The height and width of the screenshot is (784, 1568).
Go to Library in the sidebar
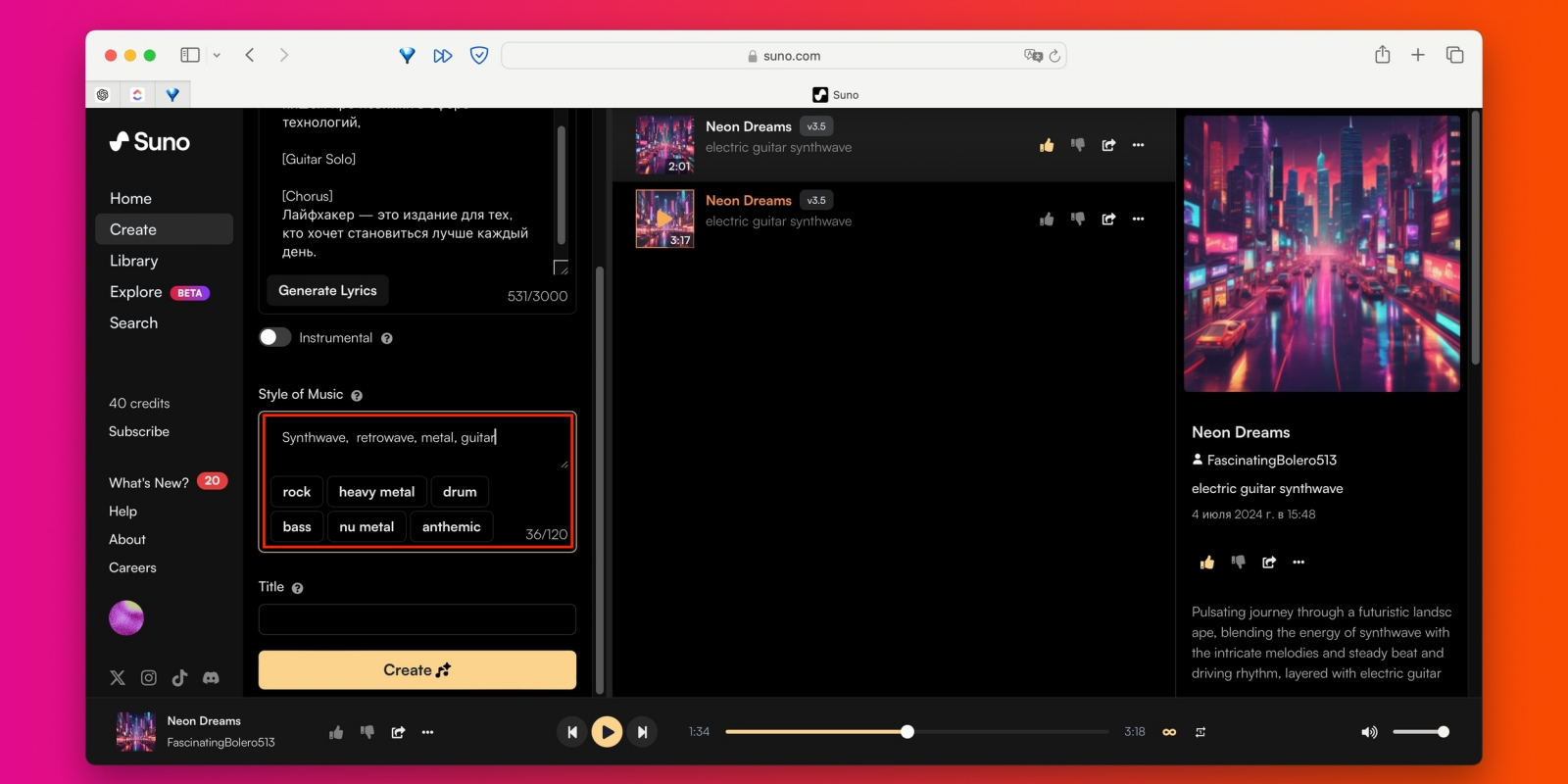[134, 261]
